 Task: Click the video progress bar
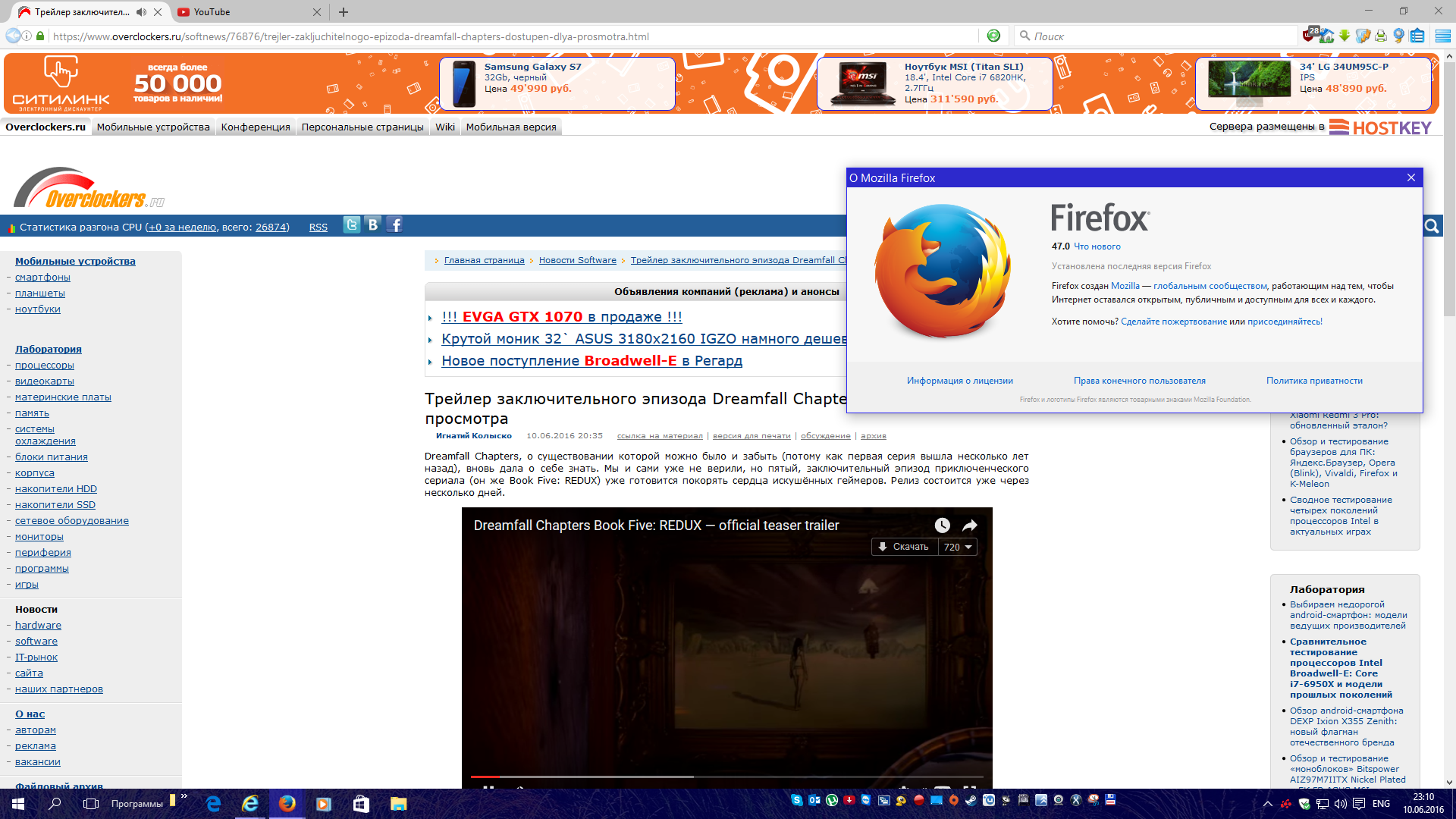(726, 777)
